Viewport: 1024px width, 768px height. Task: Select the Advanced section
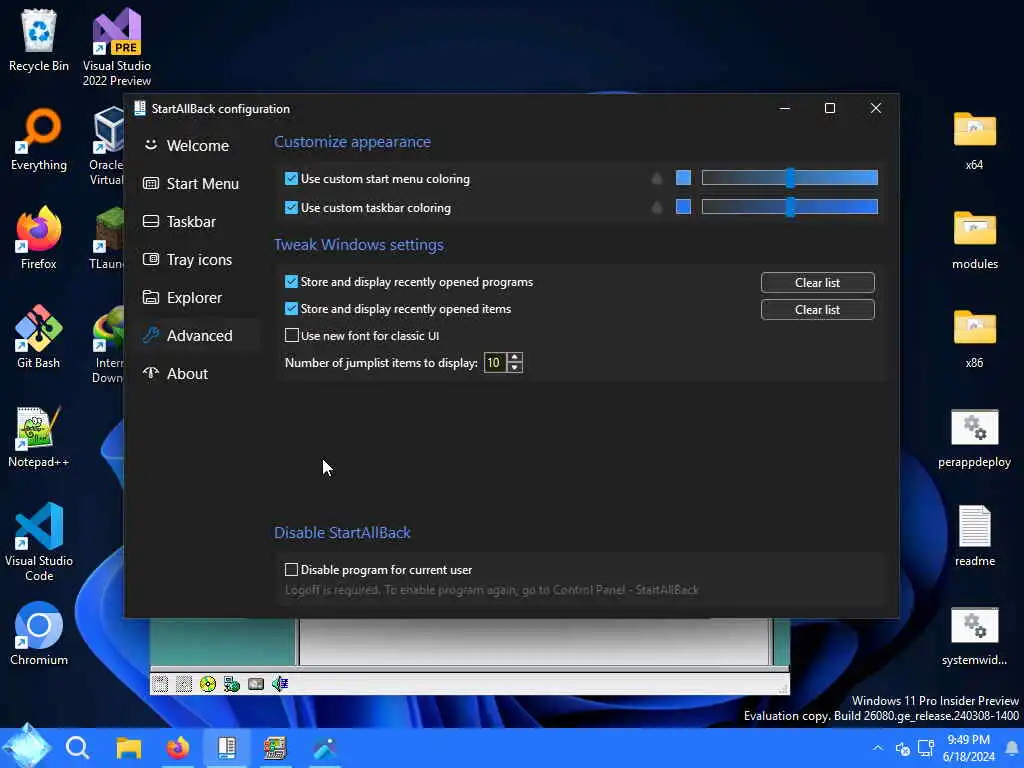click(199, 336)
